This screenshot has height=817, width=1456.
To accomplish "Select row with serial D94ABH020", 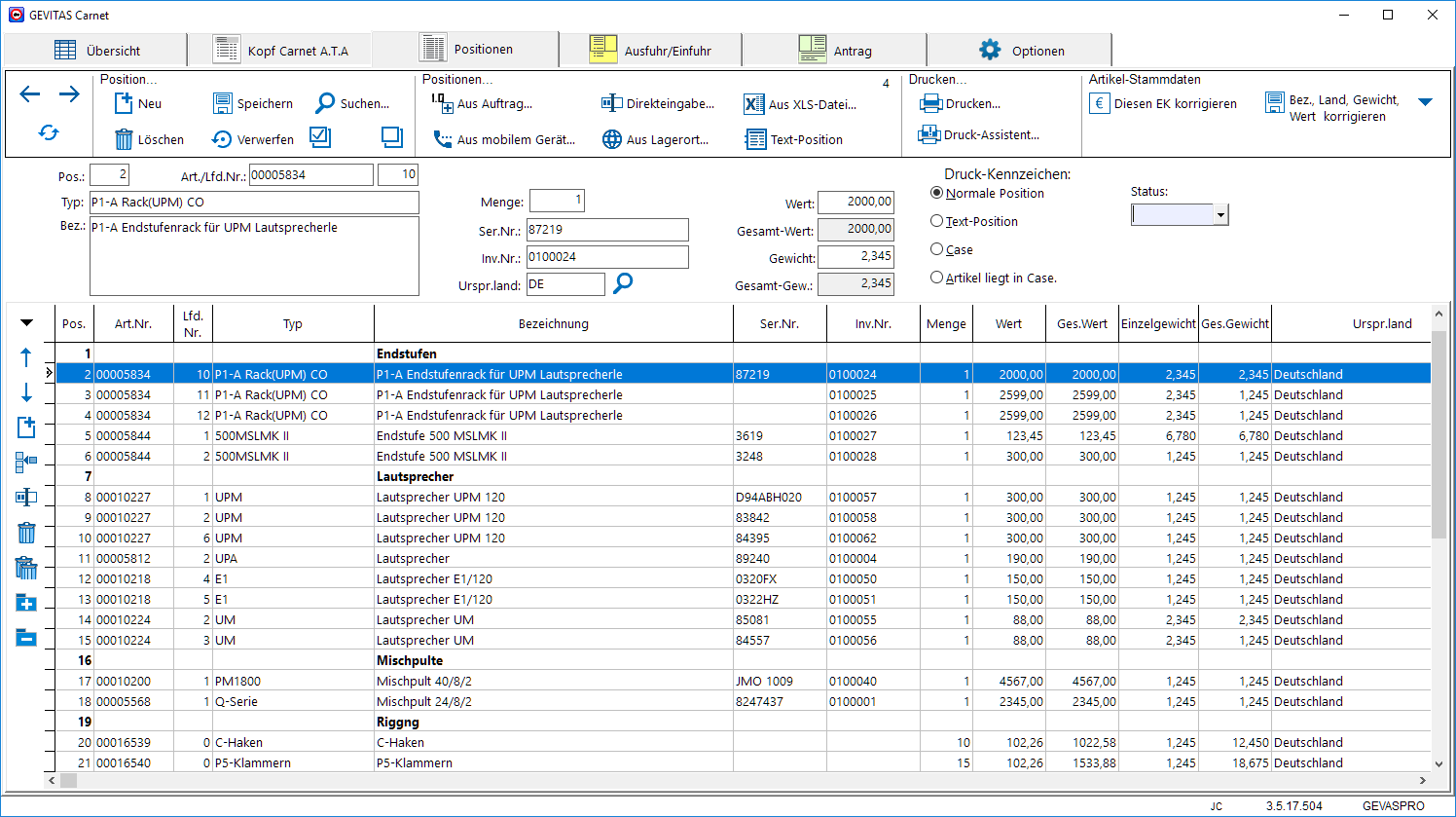I will coord(744,497).
